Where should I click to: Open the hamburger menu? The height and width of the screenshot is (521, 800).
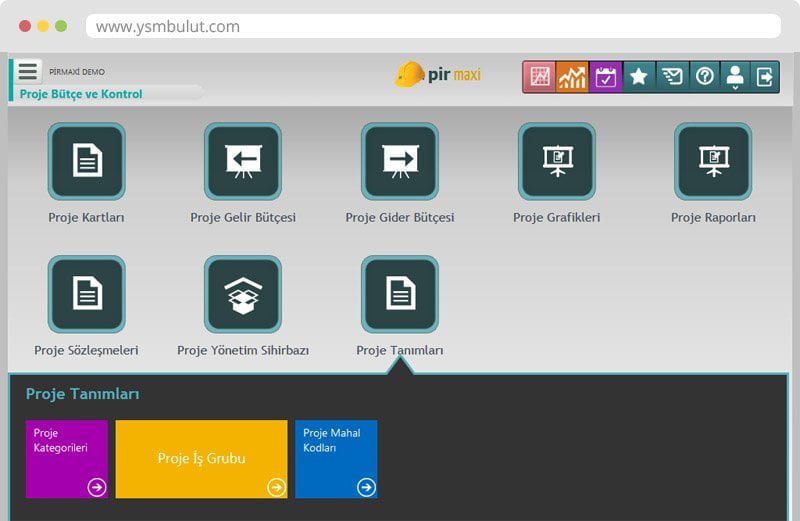click(x=28, y=72)
